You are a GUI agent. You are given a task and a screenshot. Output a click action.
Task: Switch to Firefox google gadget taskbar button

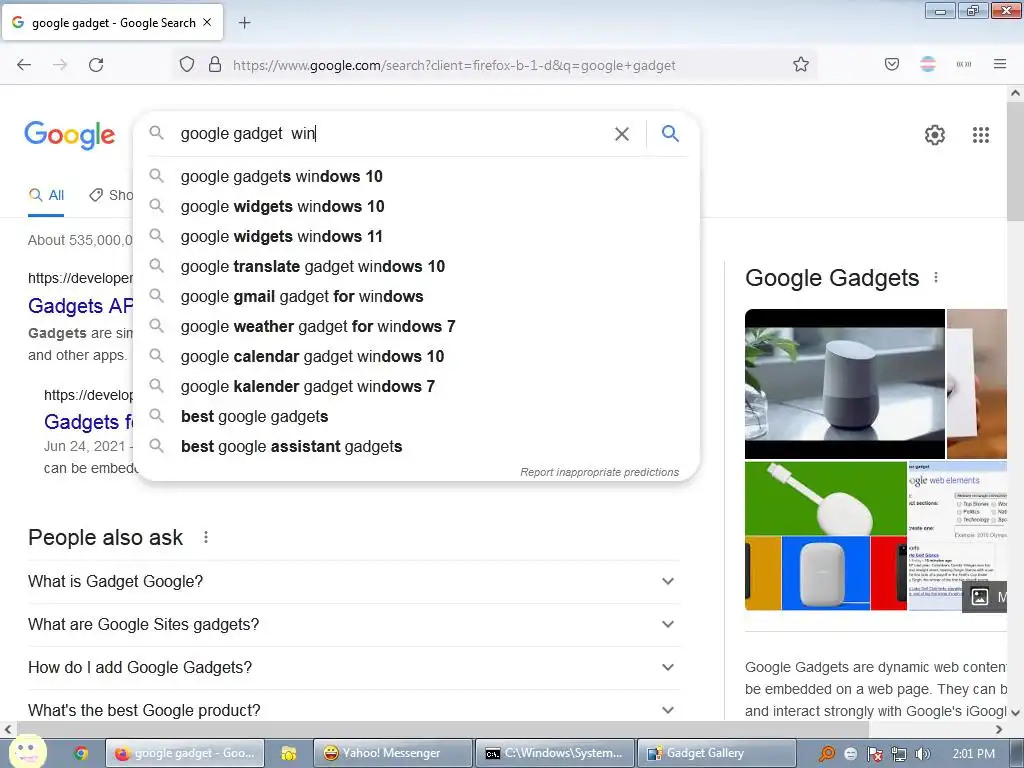click(185, 753)
